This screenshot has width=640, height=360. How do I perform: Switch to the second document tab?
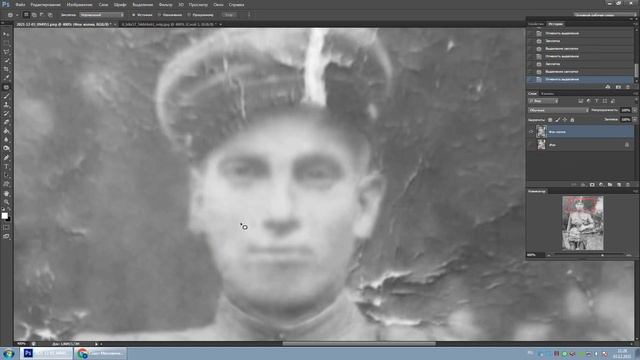169,24
